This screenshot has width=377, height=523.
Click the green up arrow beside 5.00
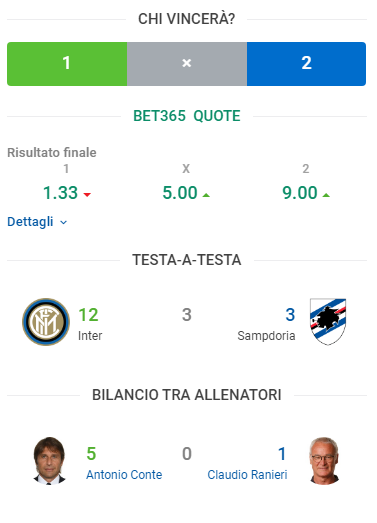[206, 195]
